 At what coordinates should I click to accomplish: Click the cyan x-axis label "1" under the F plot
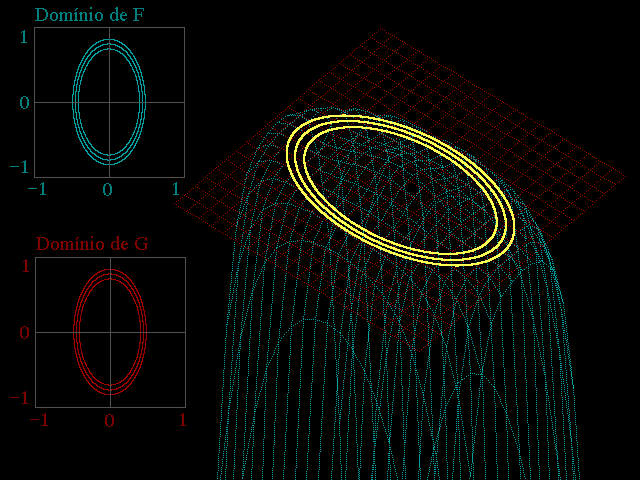(x=176, y=189)
